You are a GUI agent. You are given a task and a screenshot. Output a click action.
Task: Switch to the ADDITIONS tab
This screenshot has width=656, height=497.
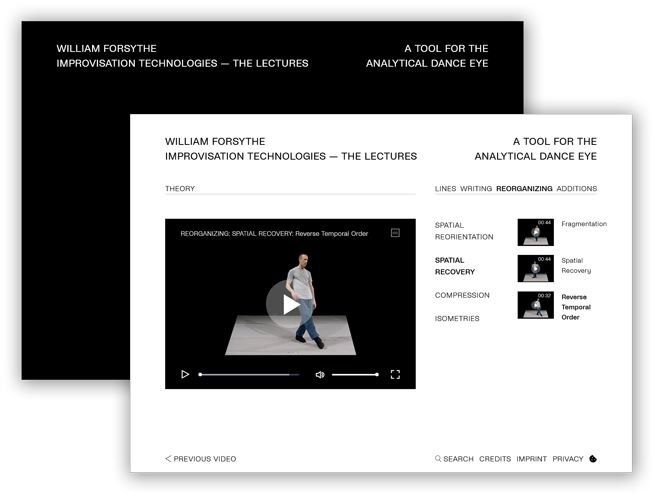coord(577,189)
